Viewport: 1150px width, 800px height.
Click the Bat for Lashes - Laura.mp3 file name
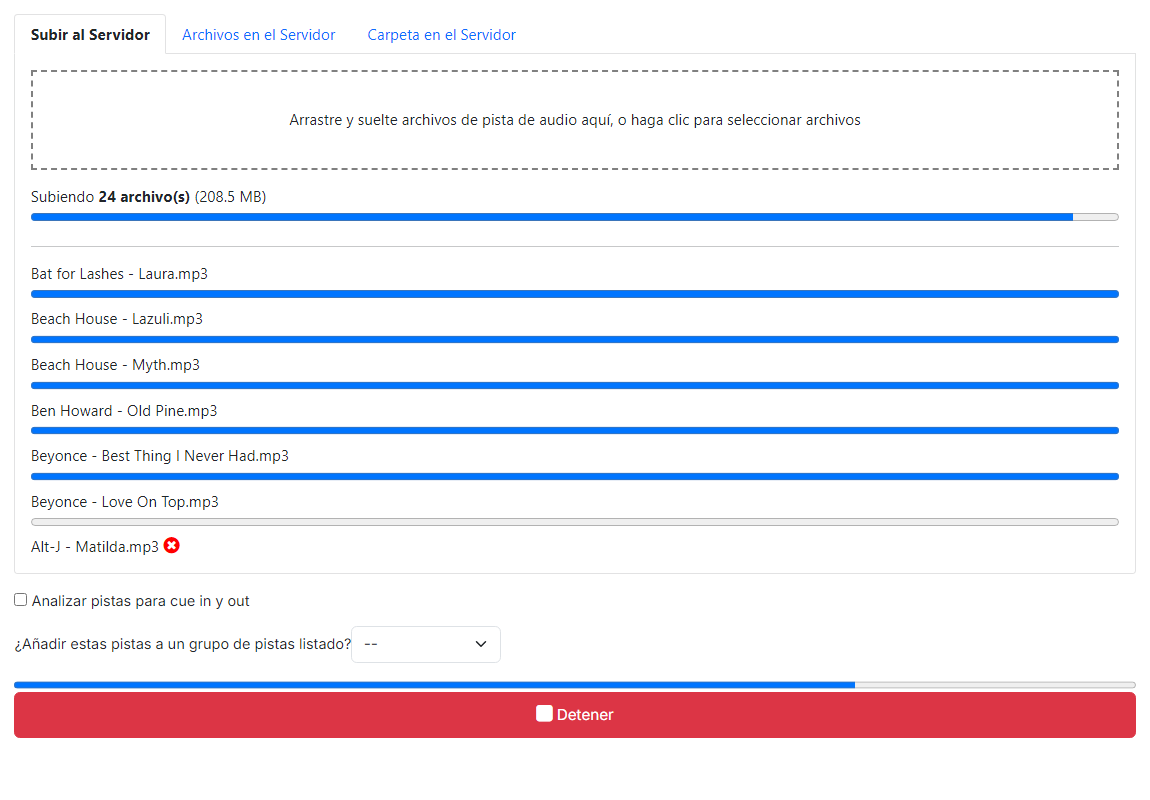click(120, 274)
